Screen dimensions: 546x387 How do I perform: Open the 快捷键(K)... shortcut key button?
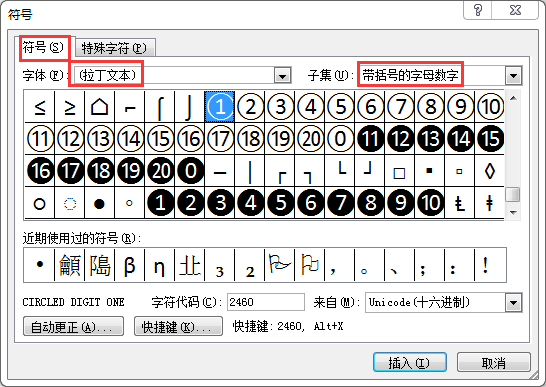click(x=178, y=326)
